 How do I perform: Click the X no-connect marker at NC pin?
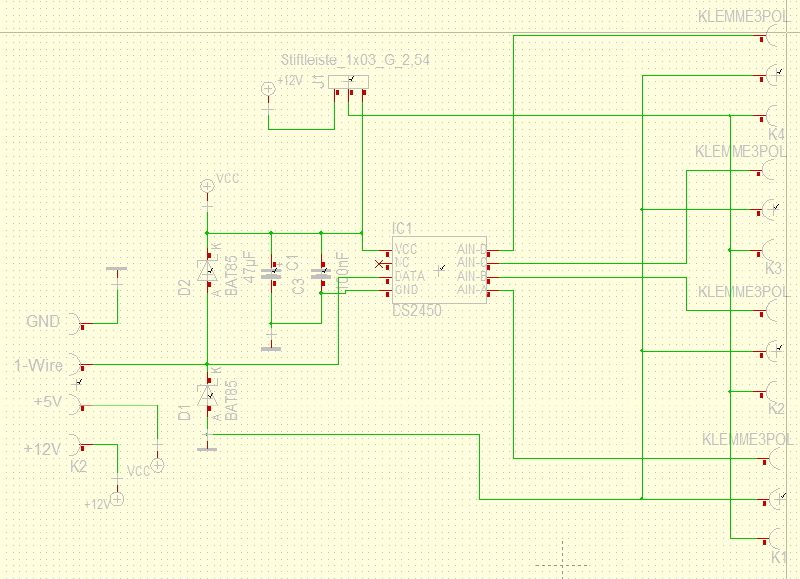(379, 264)
